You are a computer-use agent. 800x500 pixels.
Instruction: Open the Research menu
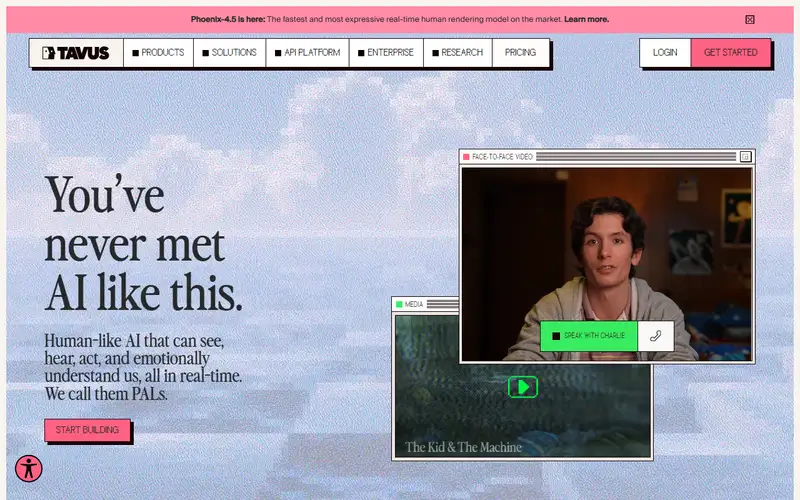[x=458, y=53]
